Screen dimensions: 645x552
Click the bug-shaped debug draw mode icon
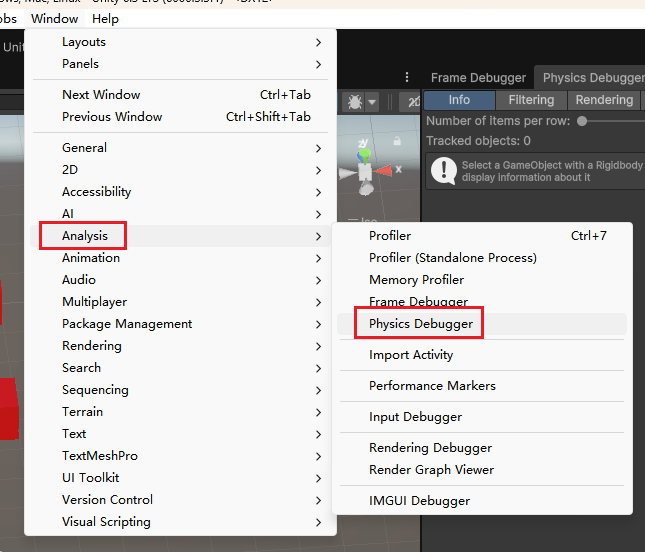tap(354, 102)
